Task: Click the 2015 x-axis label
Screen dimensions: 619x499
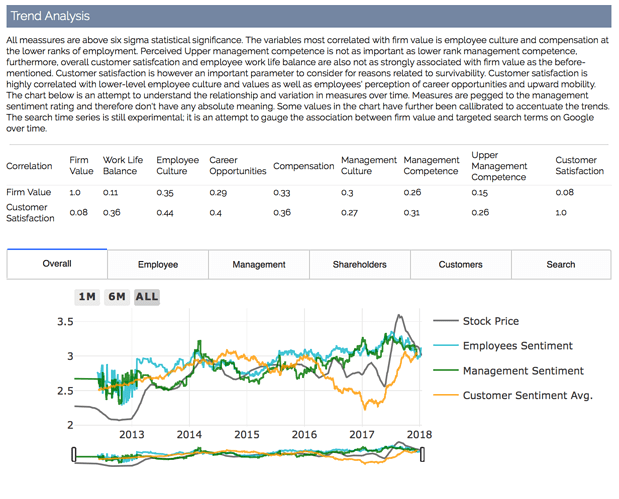Action: pyautogui.click(x=247, y=435)
